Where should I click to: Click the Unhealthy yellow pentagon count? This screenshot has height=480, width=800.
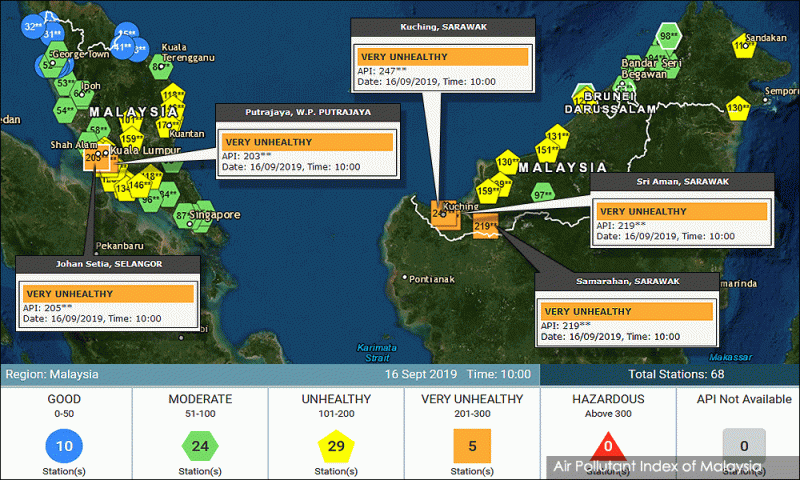[335, 445]
